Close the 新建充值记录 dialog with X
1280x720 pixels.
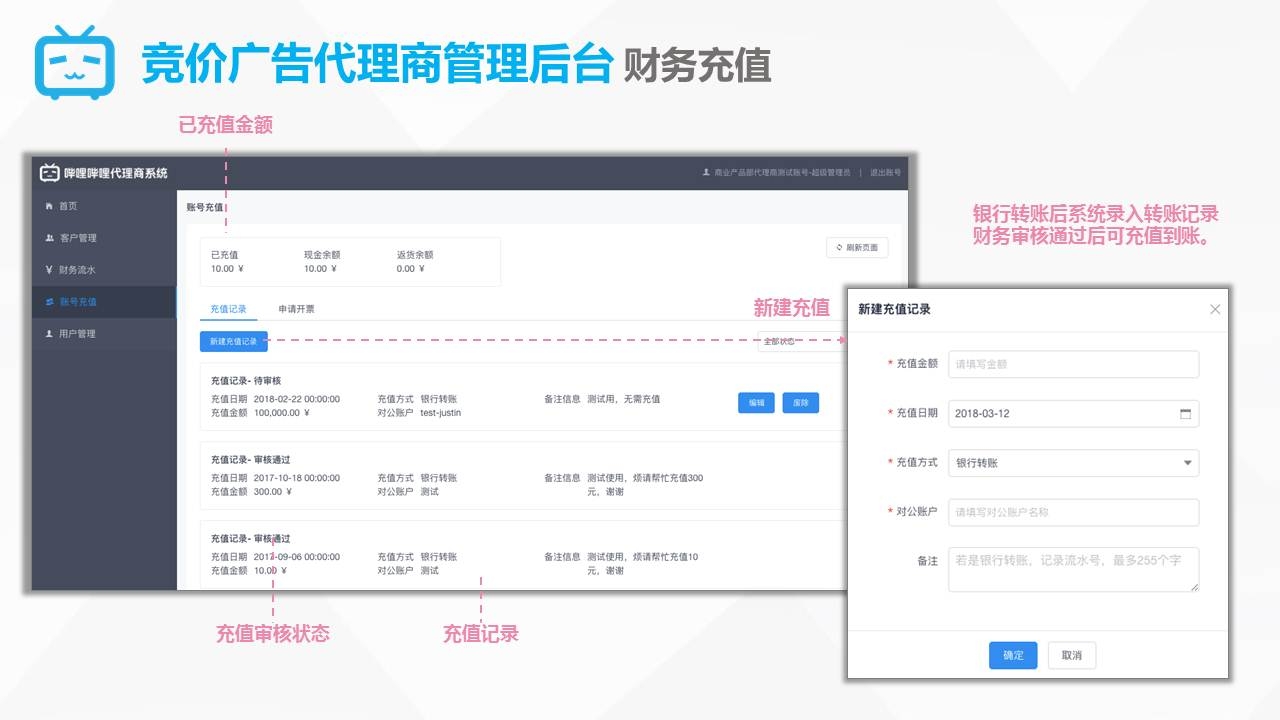1215,310
